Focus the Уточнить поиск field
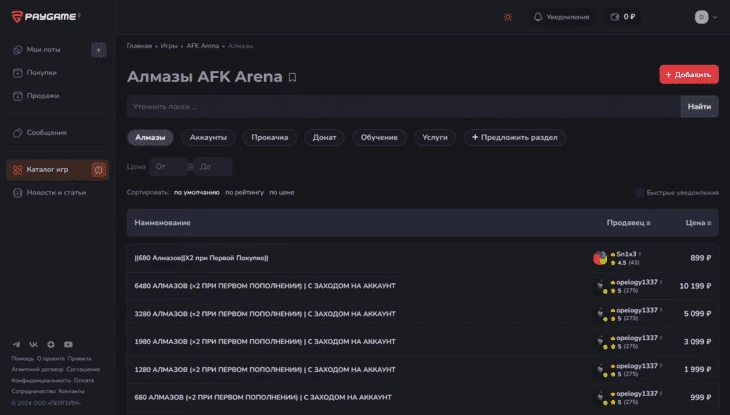 click(404, 107)
